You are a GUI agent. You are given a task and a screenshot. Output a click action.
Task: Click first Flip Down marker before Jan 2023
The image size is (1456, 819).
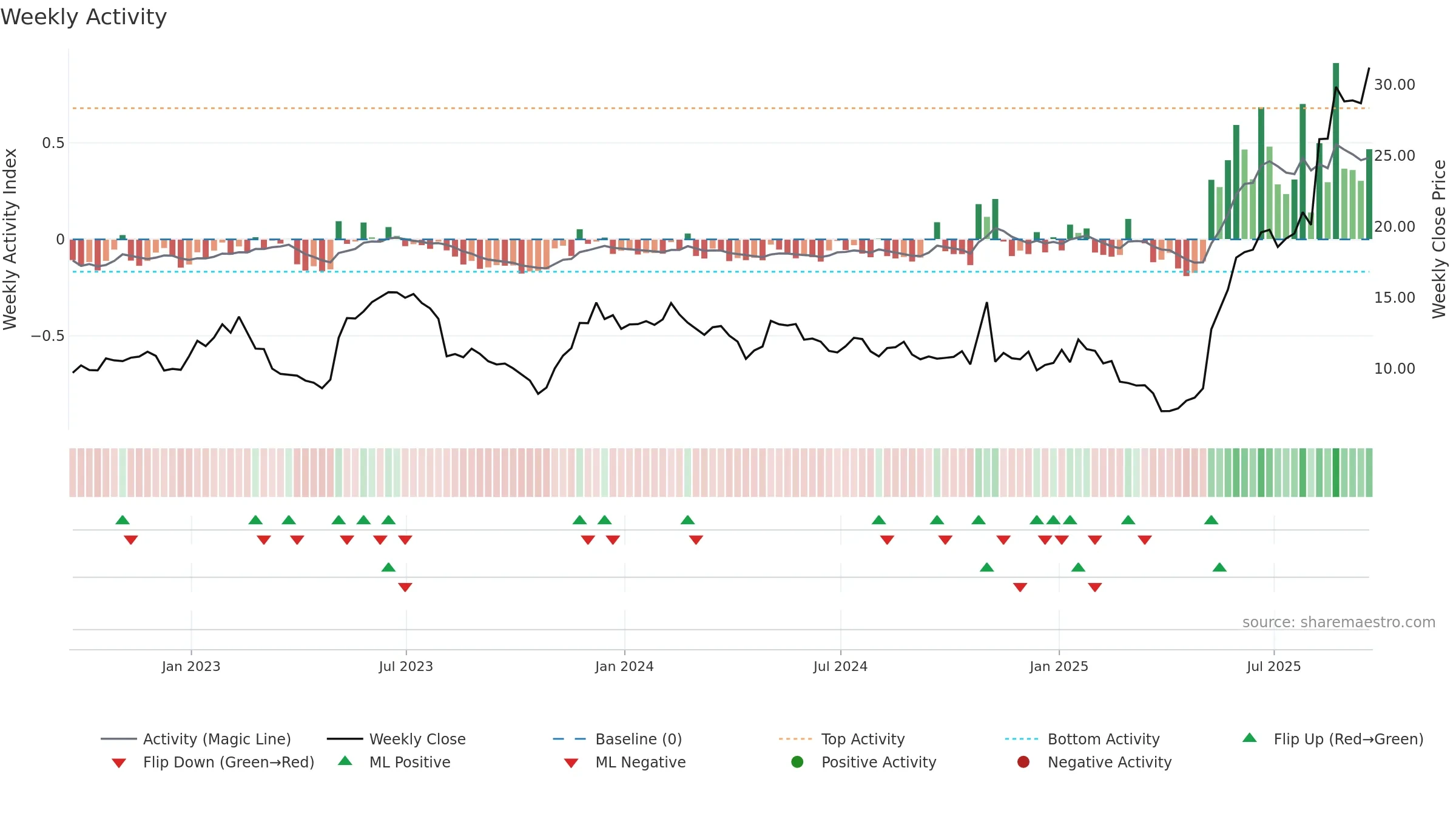tap(131, 540)
